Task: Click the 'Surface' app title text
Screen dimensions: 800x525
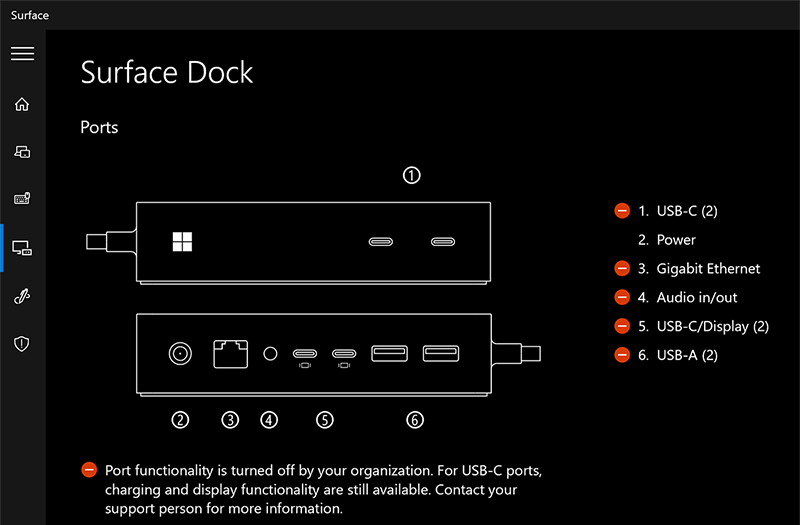Action: click(30, 15)
